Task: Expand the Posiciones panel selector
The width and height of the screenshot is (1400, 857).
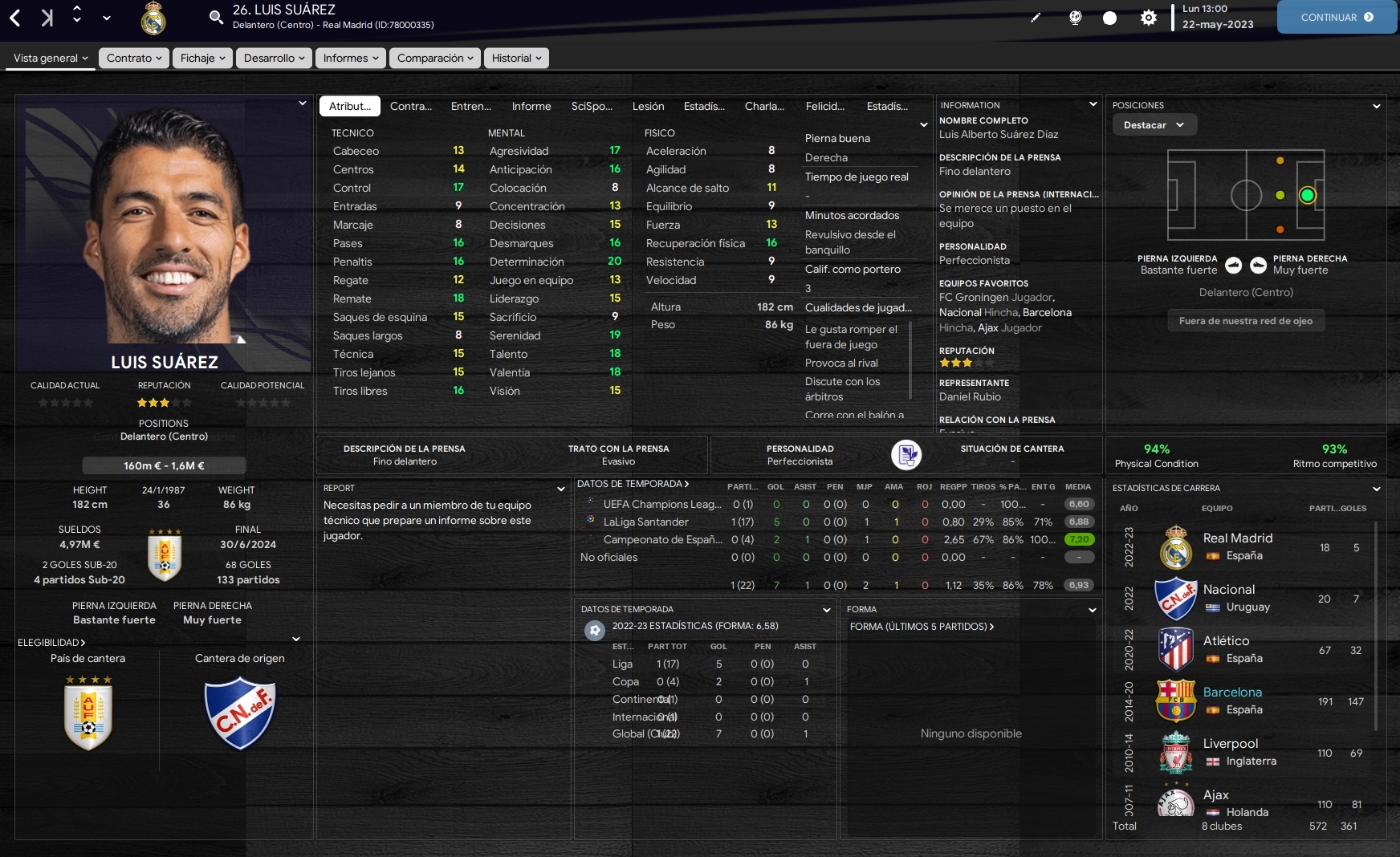Action: [1377, 106]
